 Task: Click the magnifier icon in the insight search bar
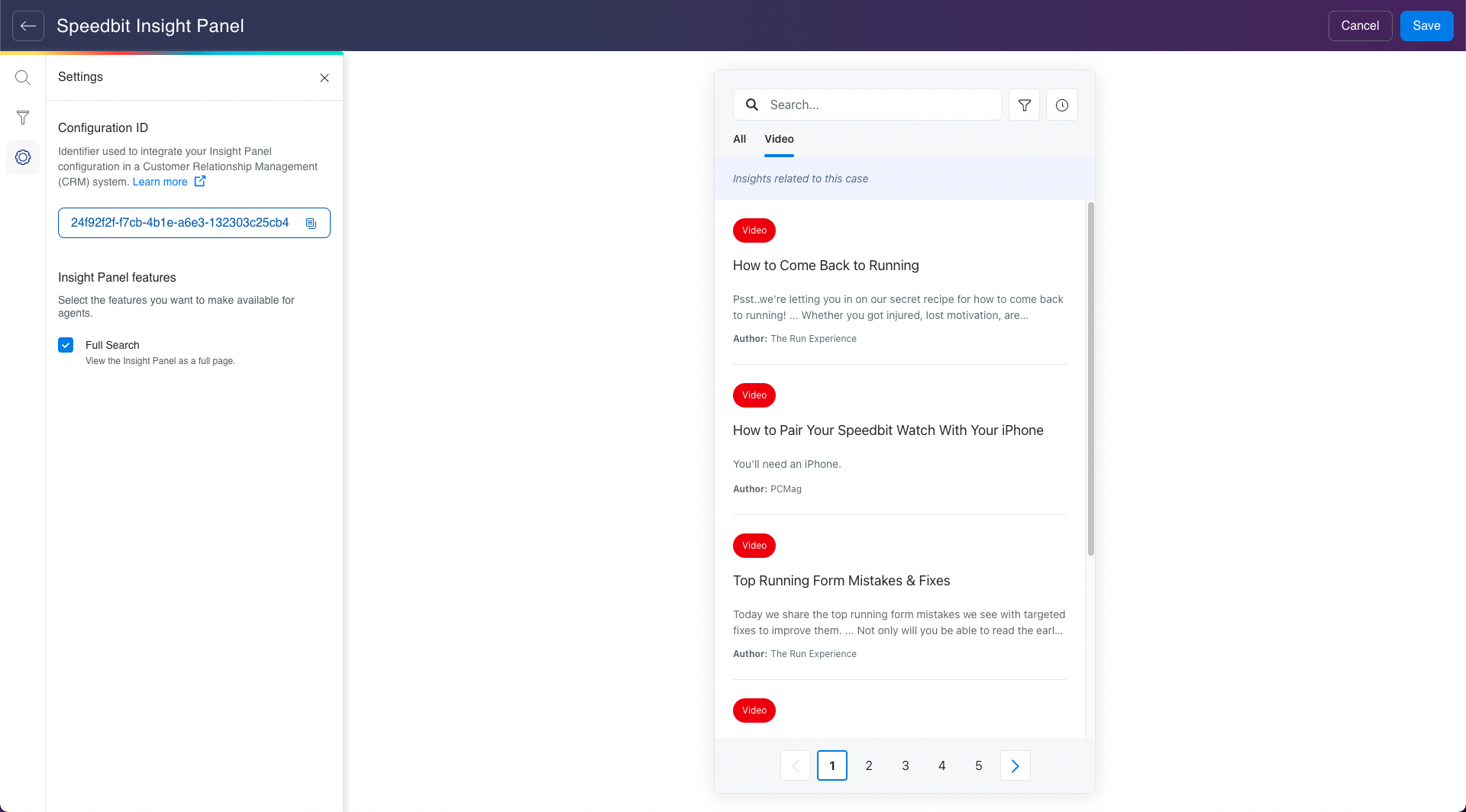(752, 105)
